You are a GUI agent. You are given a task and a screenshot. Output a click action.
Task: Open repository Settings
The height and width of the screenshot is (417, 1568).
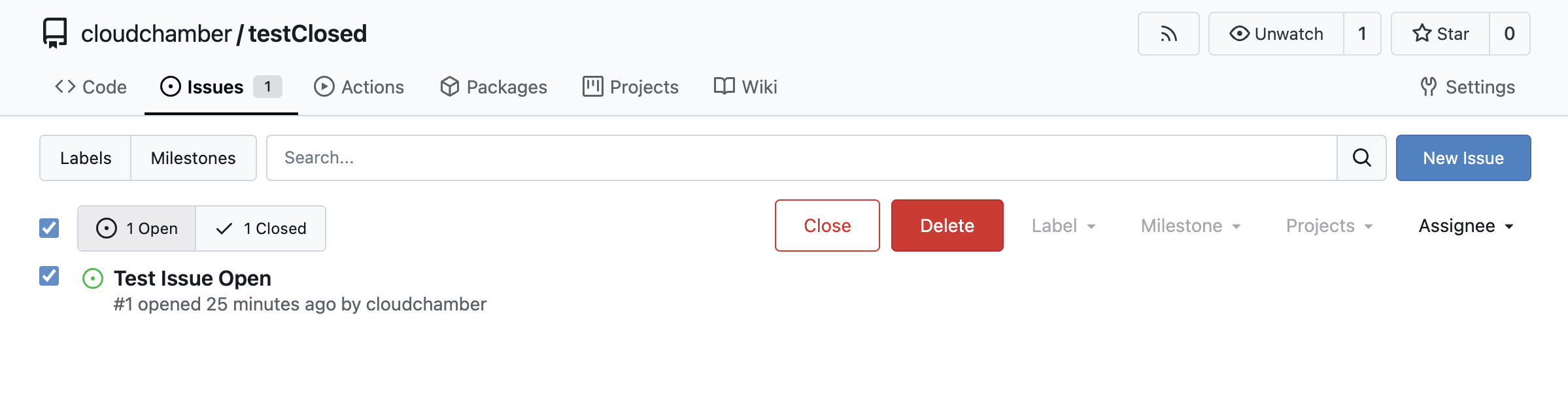[1467, 87]
